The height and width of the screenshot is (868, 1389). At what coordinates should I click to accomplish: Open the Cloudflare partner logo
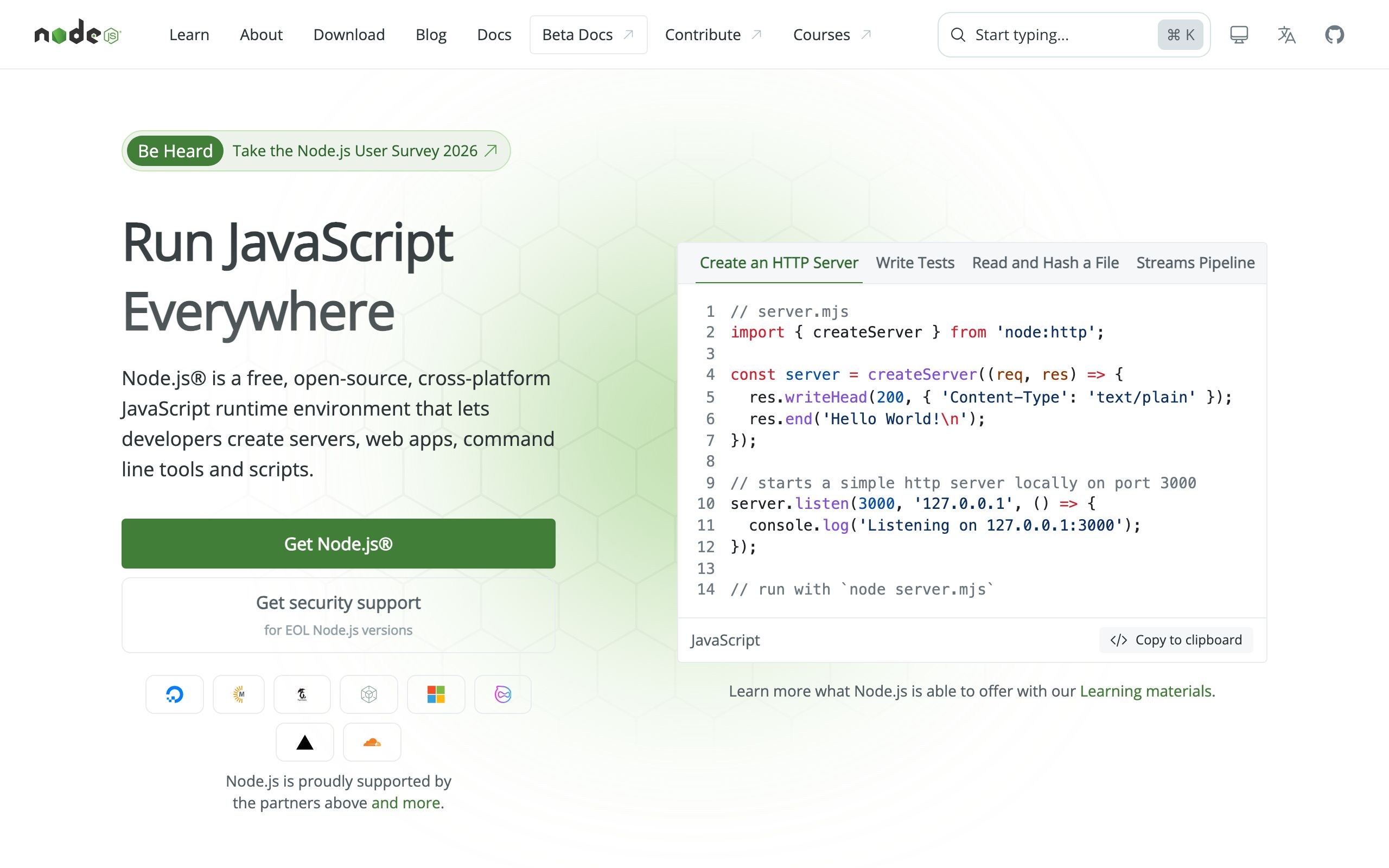click(x=372, y=742)
